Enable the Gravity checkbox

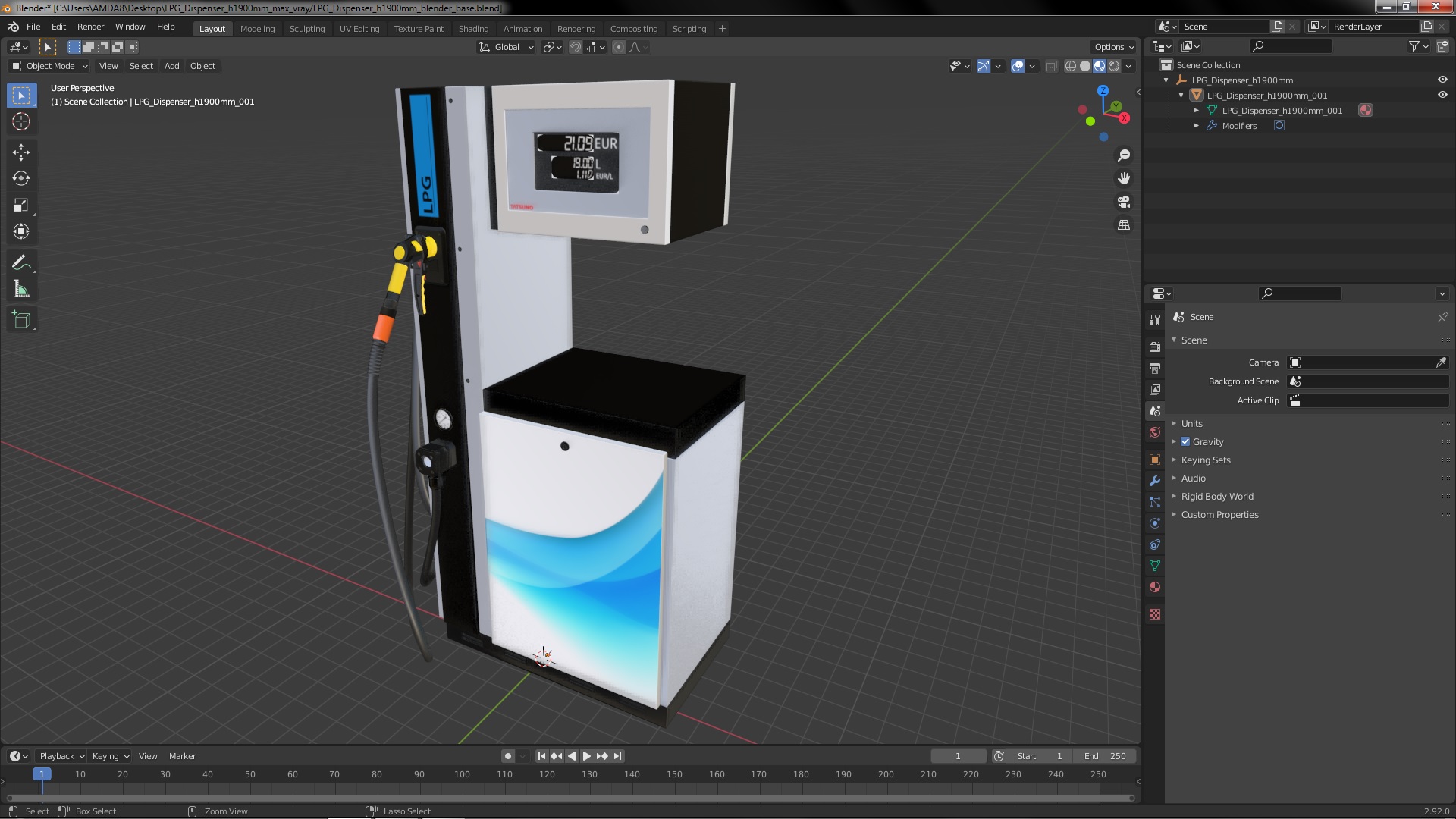point(1185,442)
